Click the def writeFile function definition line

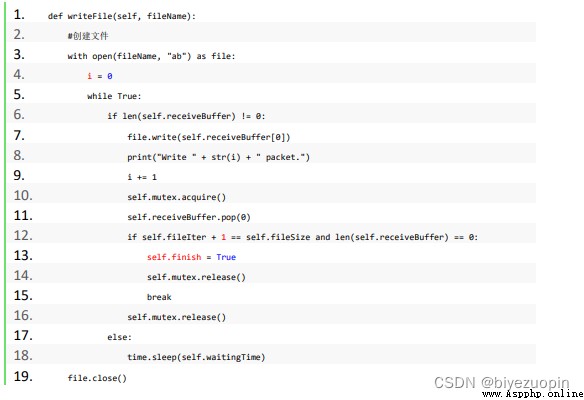click(121, 16)
